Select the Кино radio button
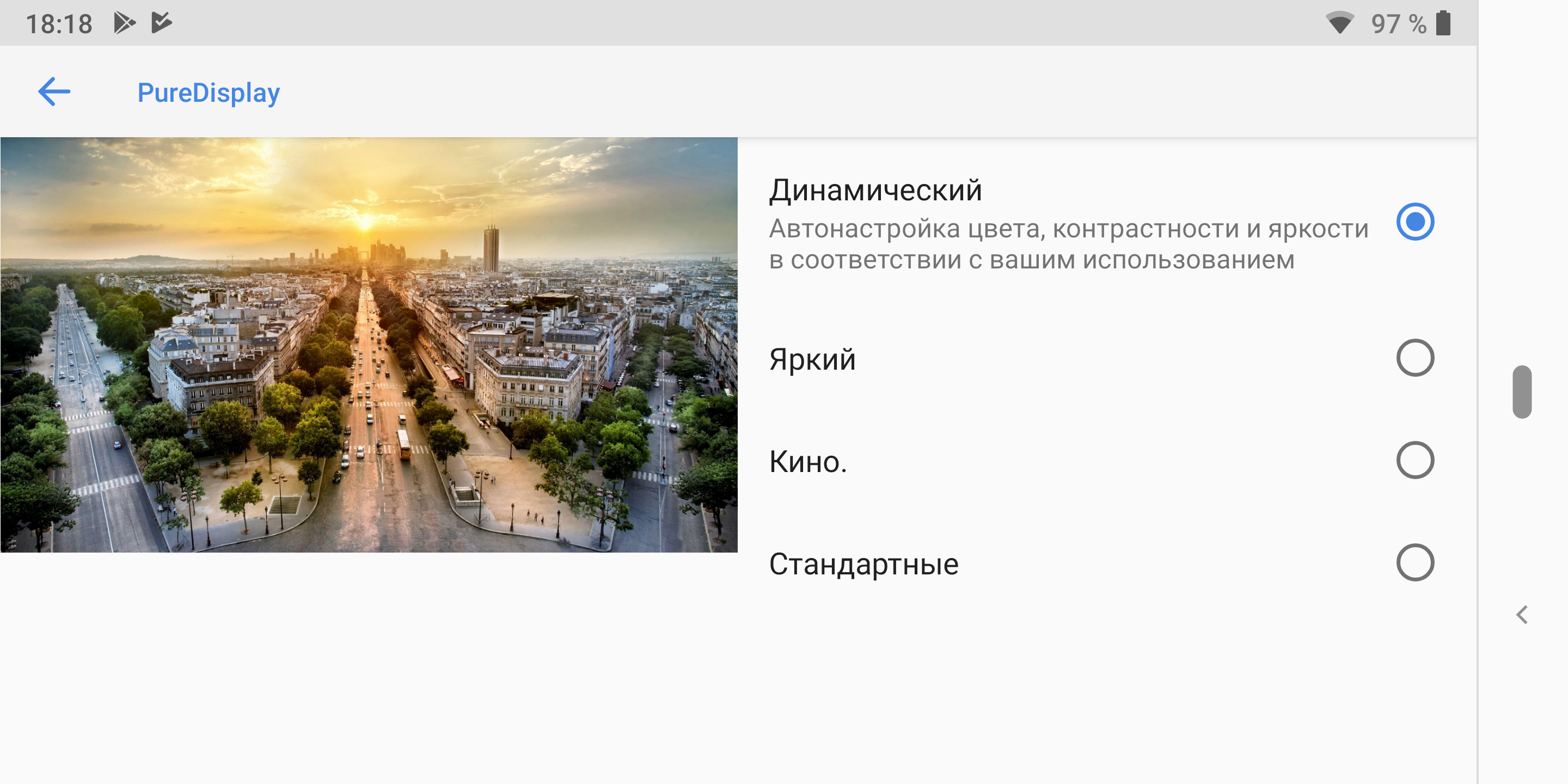The image size is (1568, 784). pos(1414,460)
